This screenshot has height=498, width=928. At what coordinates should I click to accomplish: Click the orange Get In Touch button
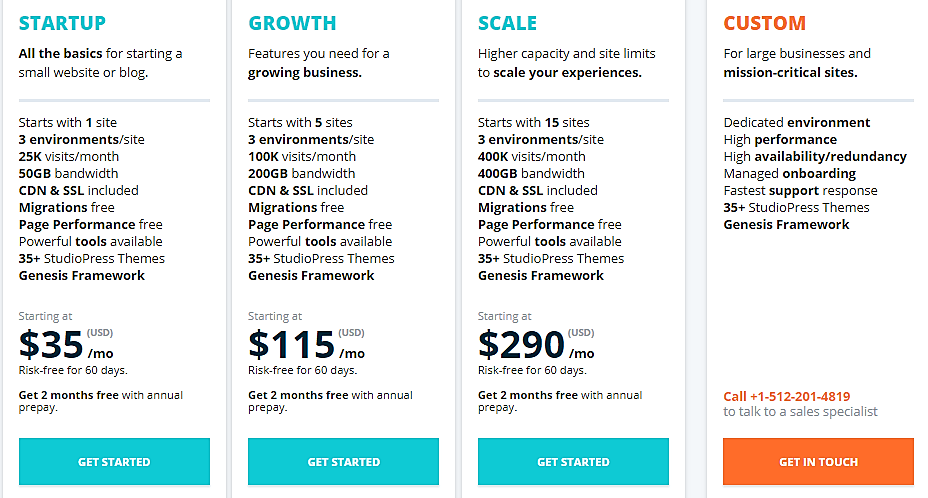[819, 461]
